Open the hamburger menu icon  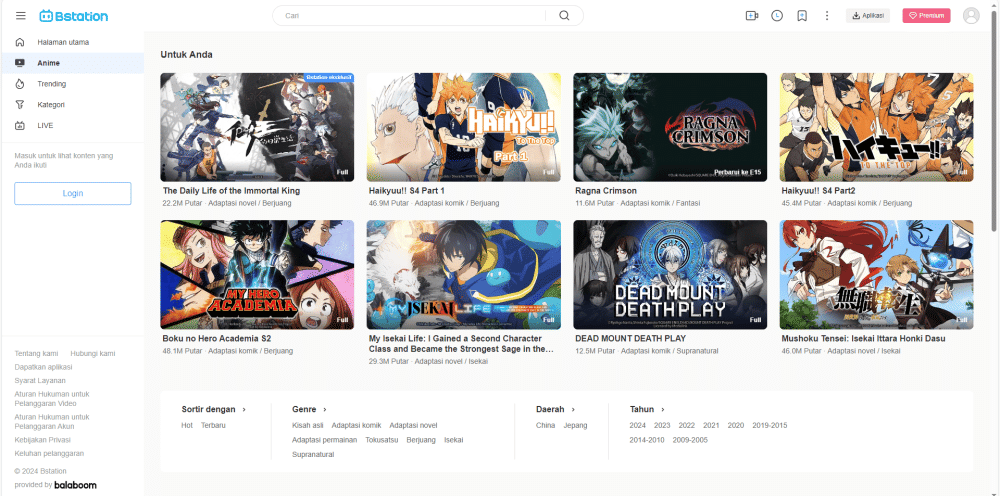(x=20, y=16)
